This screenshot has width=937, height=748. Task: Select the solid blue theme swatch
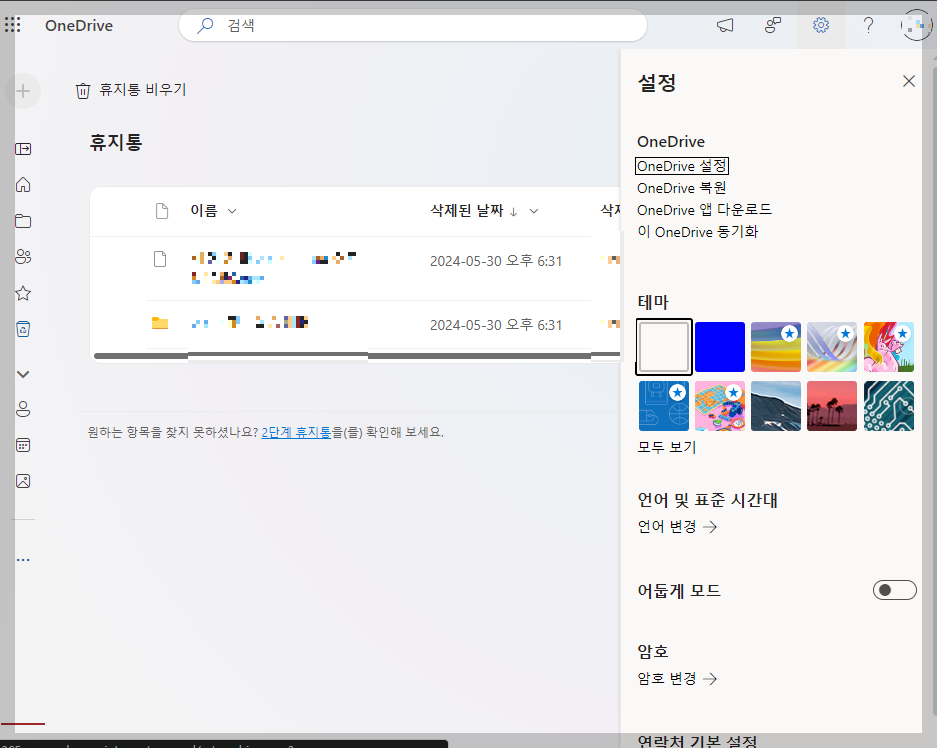(720, 347)
